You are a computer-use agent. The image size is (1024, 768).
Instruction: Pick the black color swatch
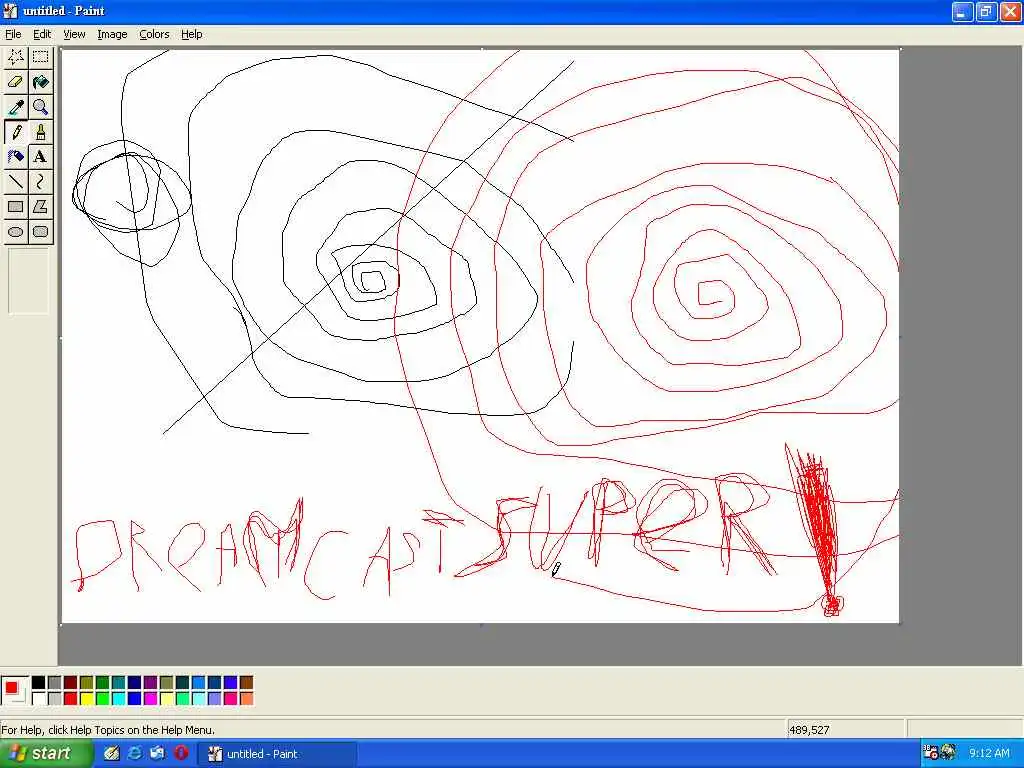[x=39, y=682]
